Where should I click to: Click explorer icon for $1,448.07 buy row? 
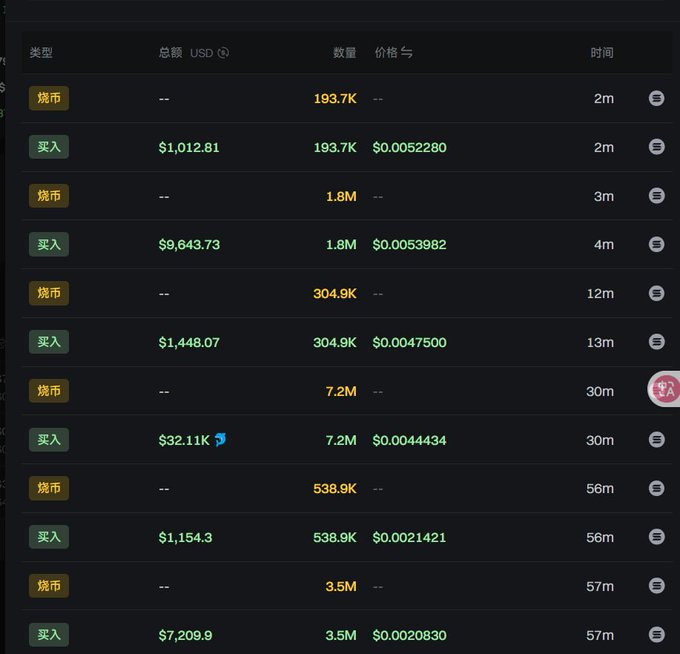pos(656,342)
